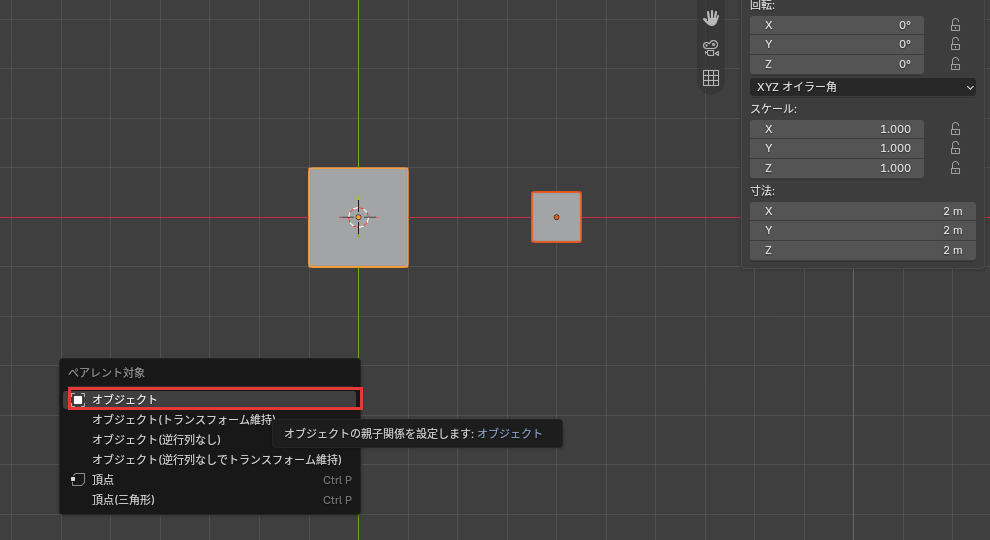Click the dimensions X 2 m field
Viewport: 990px width, 540px height.
[862, 211]
